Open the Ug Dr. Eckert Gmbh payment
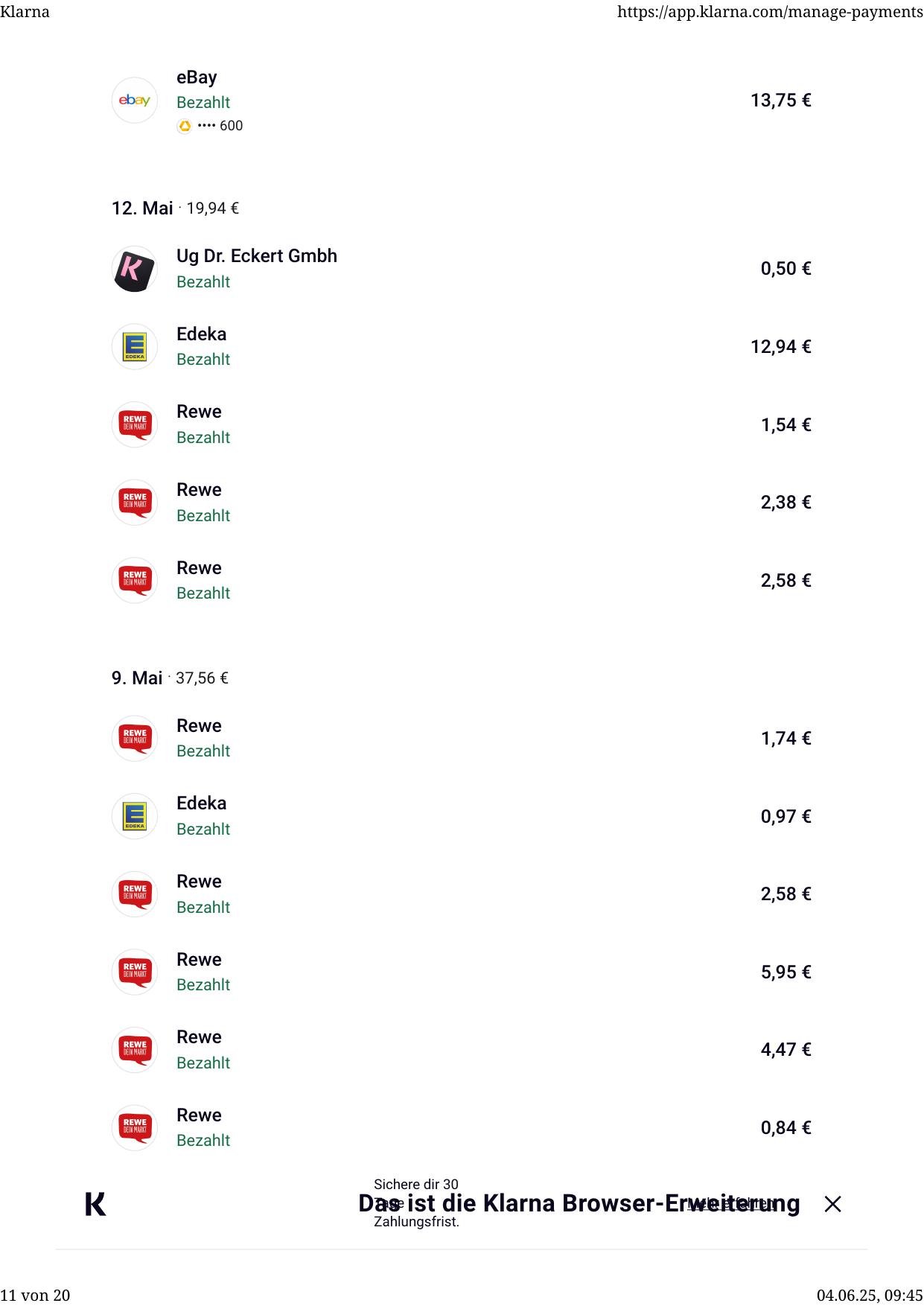 point(256,256)
